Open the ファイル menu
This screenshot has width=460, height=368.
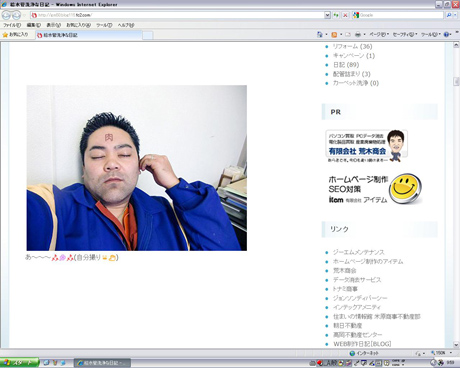(x=12, y=25)
